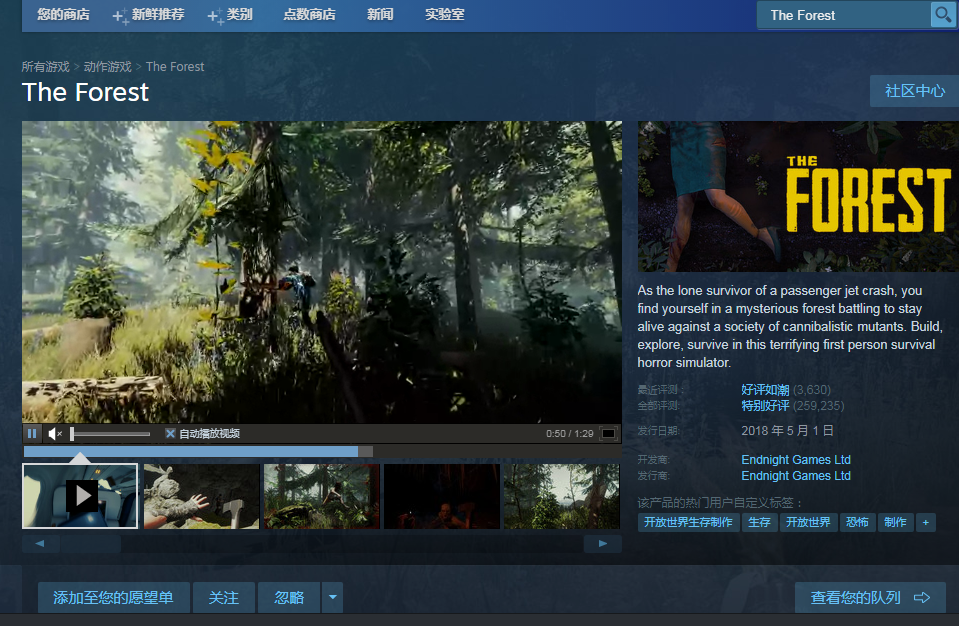This screenshot has width=959, height=626.
Task: Open publisher Endnight Games Ltd link
Action: [x=796, y=476]
